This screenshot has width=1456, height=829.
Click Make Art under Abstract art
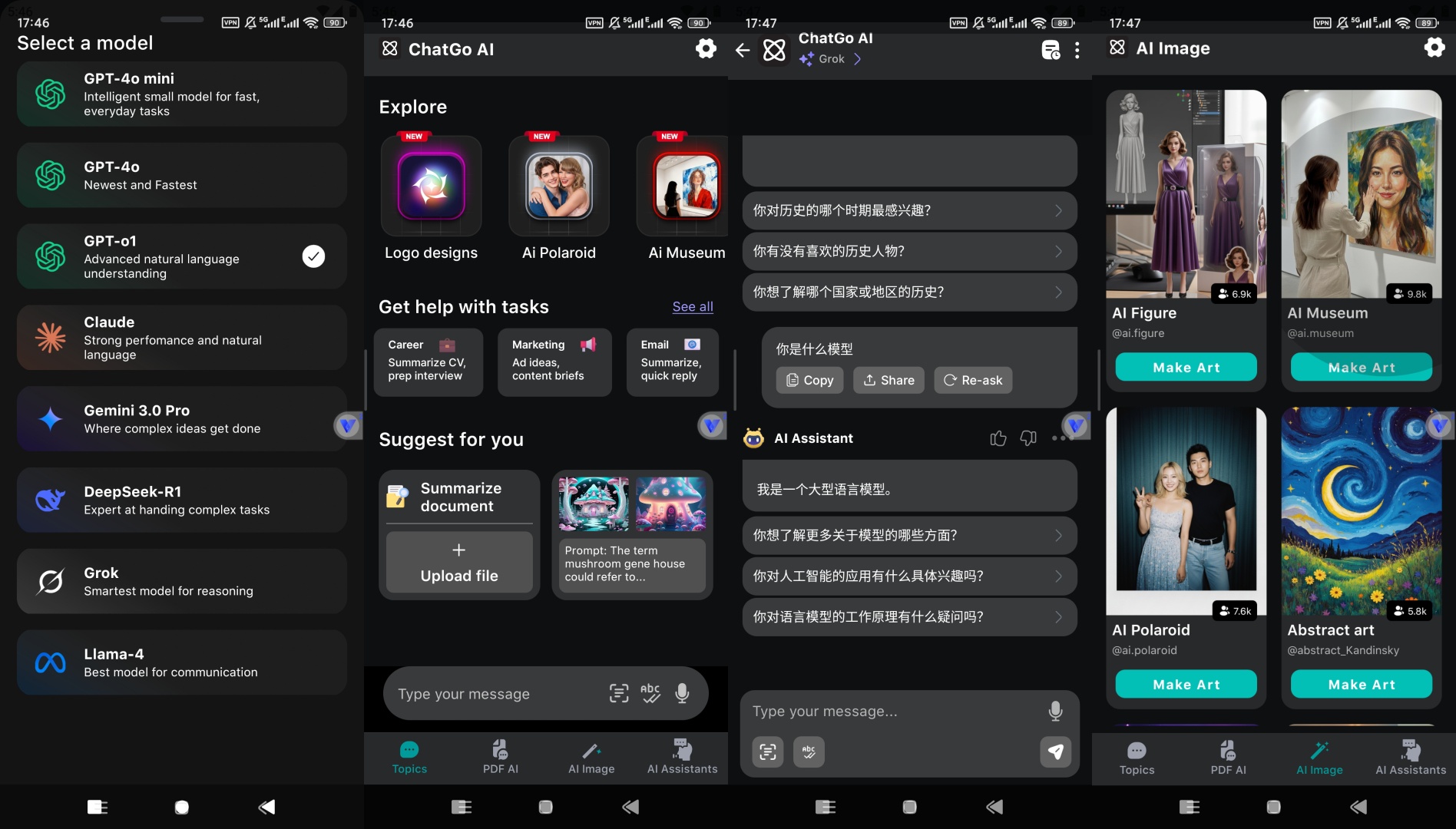tap(1362, 684)
